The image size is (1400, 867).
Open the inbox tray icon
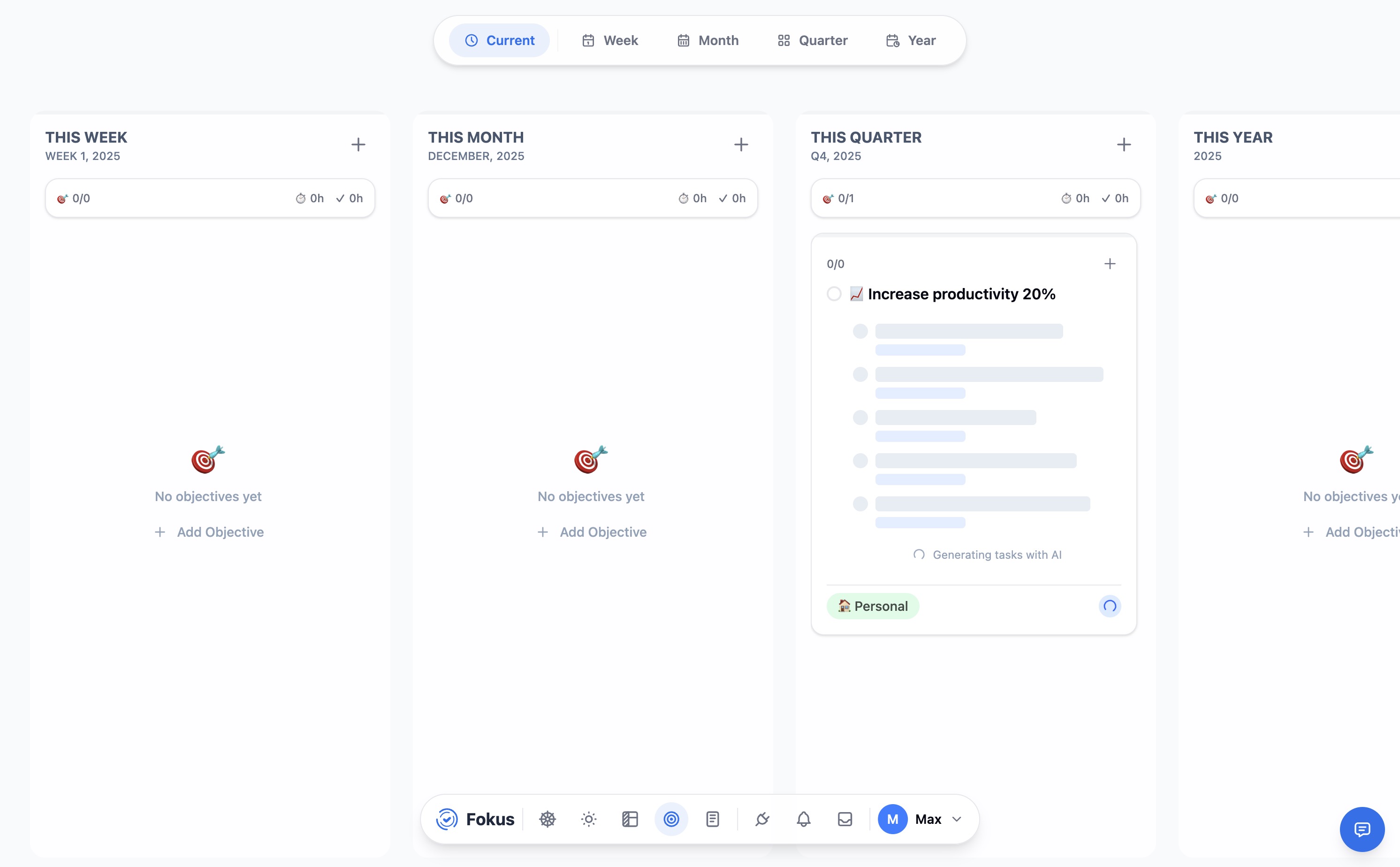click(844, 819)
